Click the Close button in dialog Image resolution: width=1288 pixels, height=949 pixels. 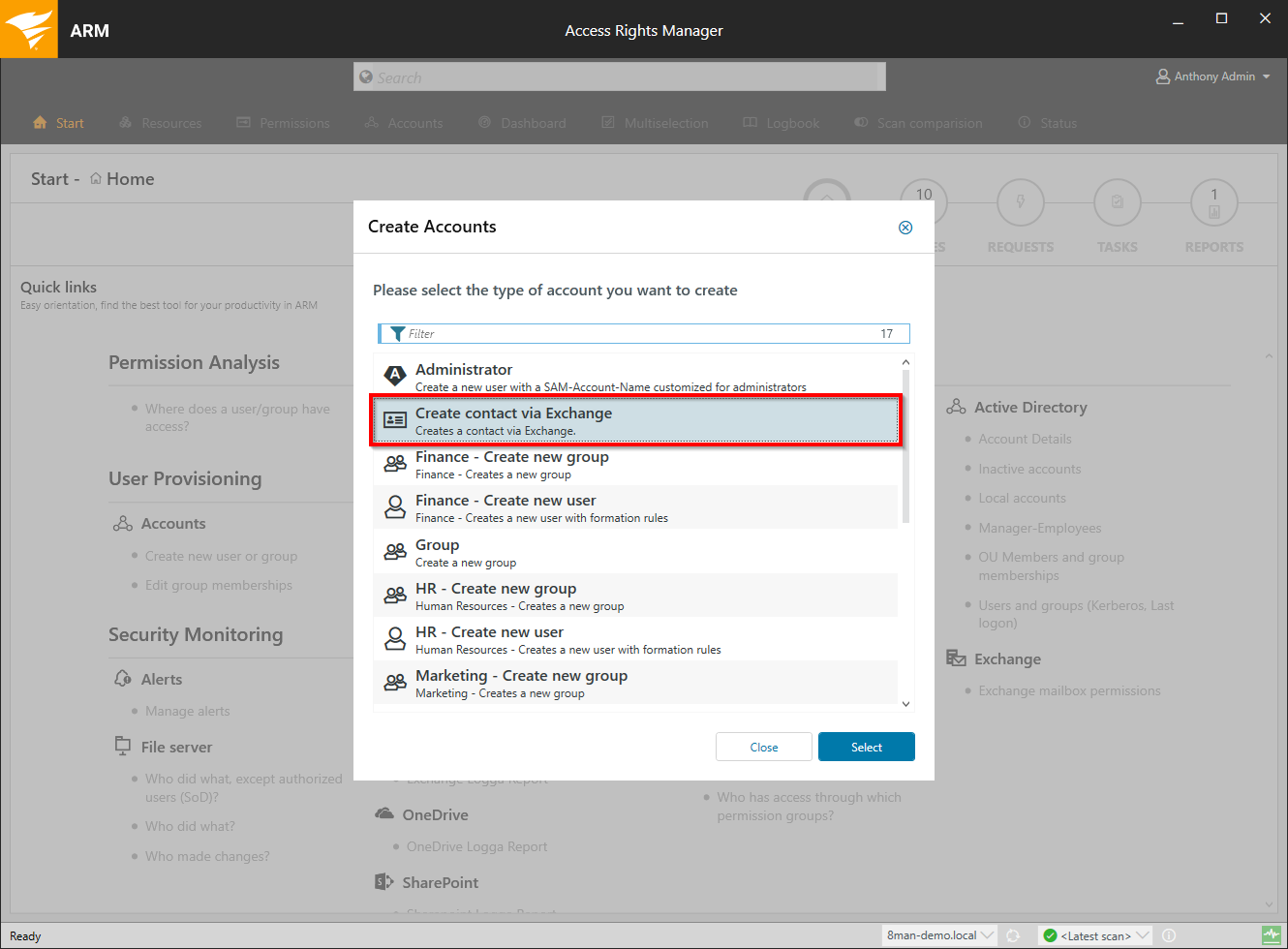[x=763, y=747]
